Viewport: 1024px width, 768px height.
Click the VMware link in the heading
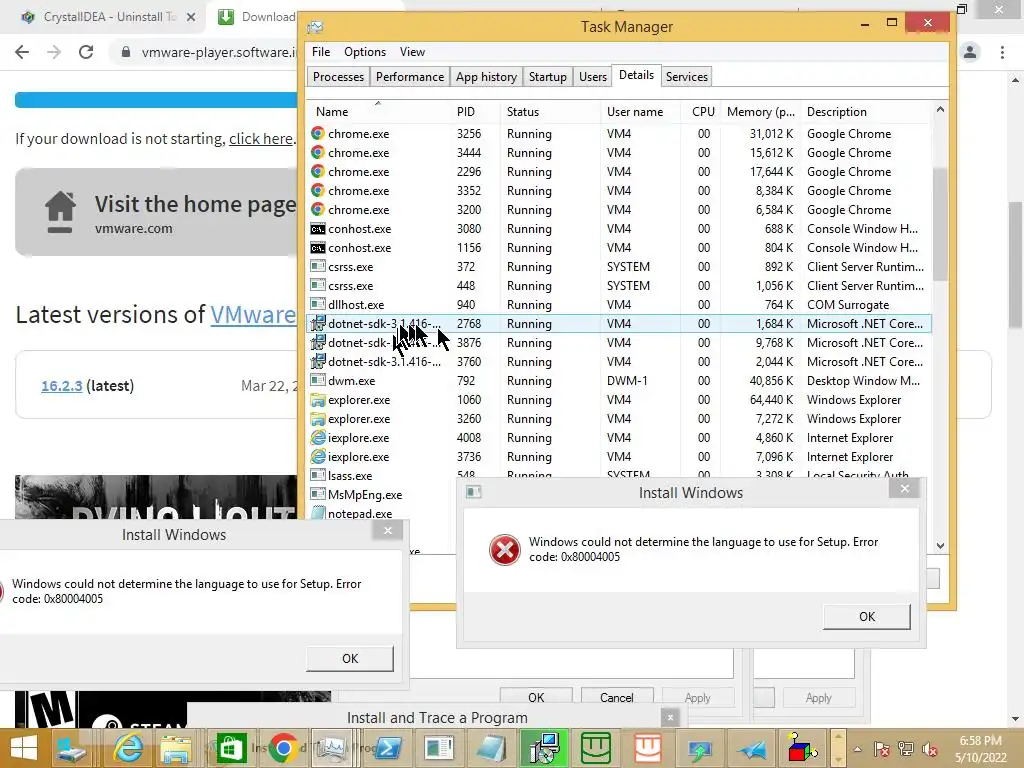[253, 315]
